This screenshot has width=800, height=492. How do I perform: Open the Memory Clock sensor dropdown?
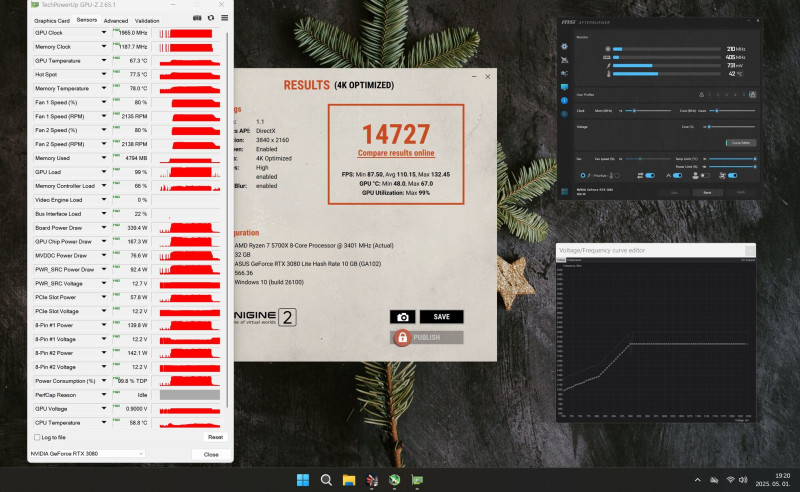104,46
